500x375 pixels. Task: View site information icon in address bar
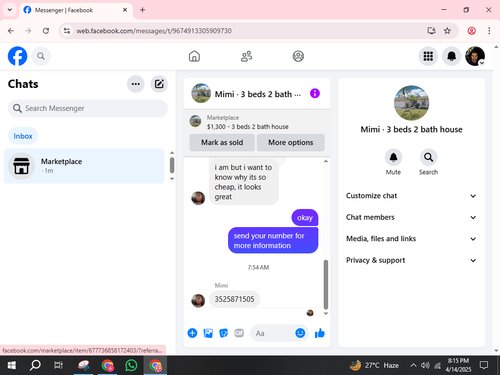coord(67,31)
